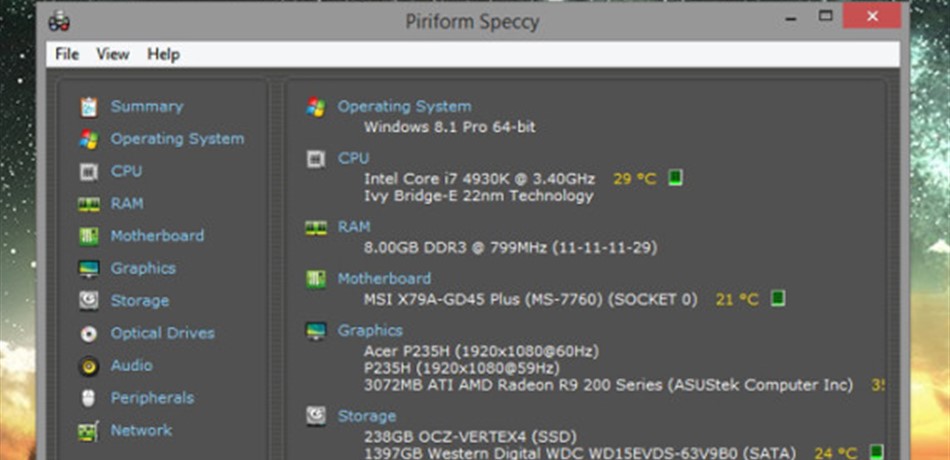Open the Help menu
The image size is (950, 460).
point(163,54)
